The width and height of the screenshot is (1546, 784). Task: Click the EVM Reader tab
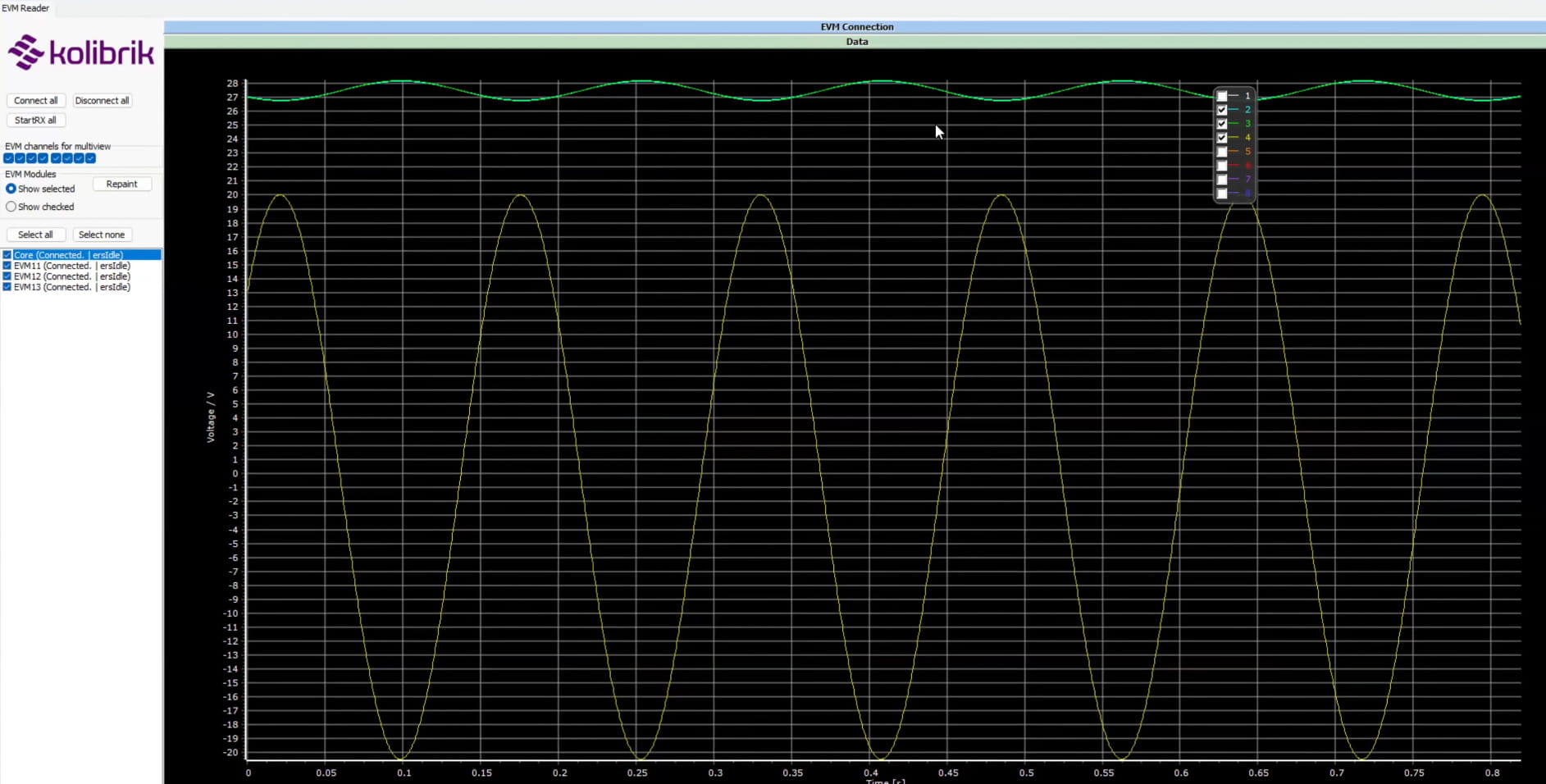pyautogui.click(x=24, y=7)
